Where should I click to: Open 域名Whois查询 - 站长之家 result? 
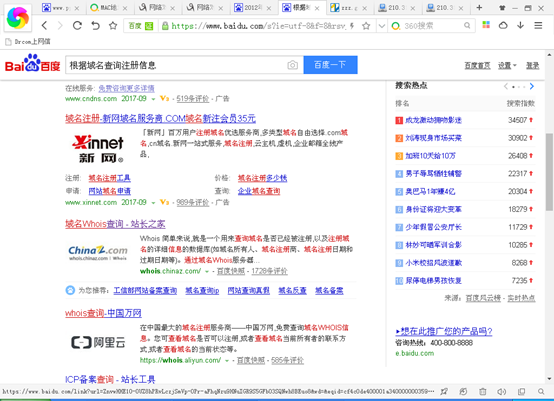115,224
